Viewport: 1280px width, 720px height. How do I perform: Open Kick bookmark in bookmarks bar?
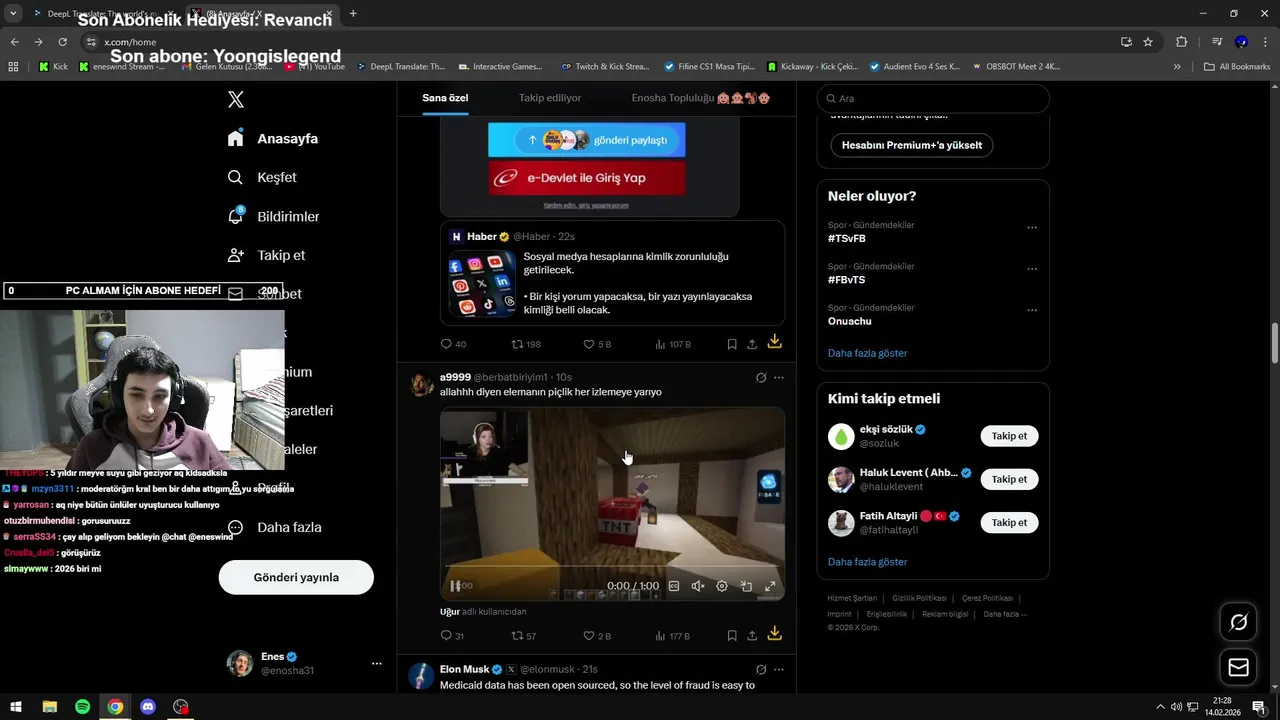tap(53, 67)
